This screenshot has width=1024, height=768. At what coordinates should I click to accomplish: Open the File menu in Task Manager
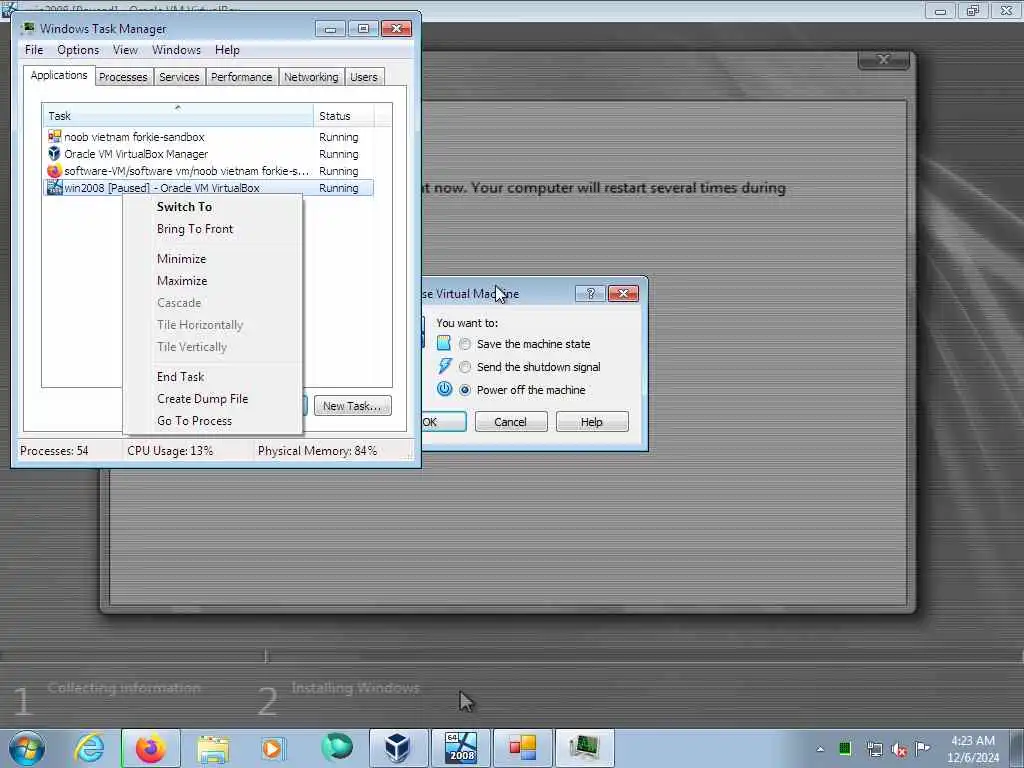pos(34,50)
